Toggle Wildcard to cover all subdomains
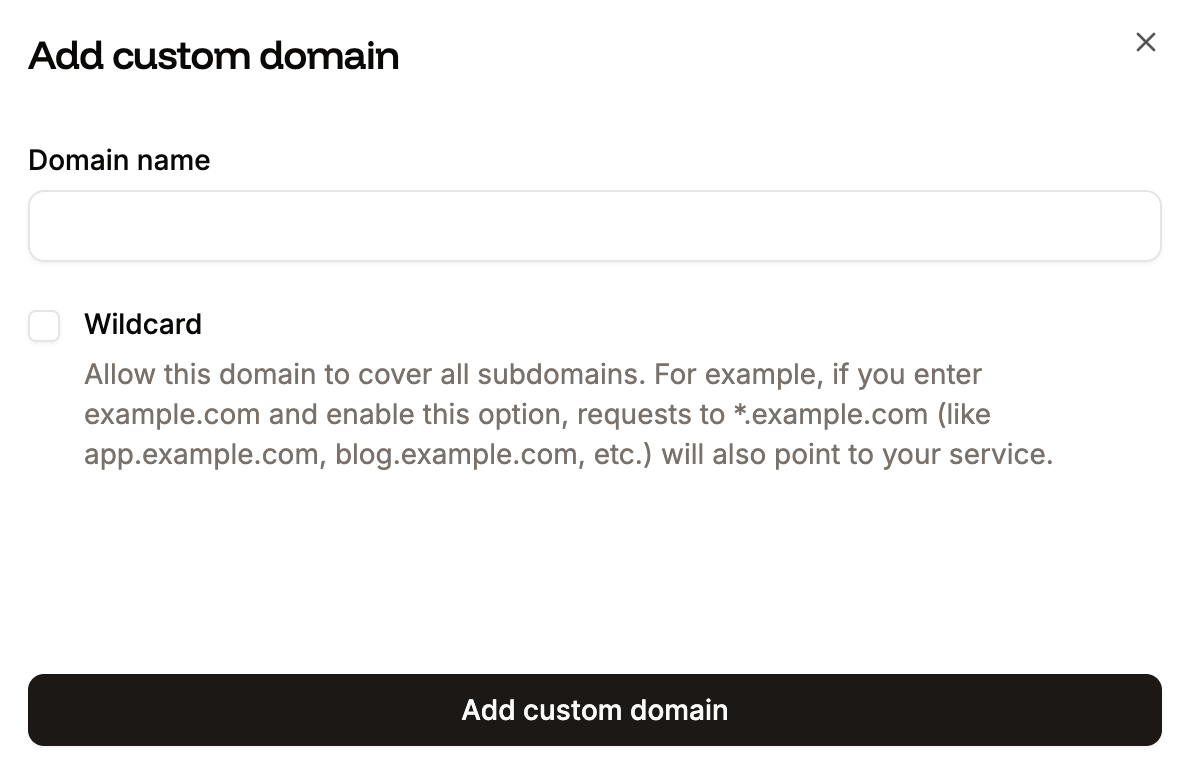The height and width of the screenshot is (764, 1180). click(44, 325)
